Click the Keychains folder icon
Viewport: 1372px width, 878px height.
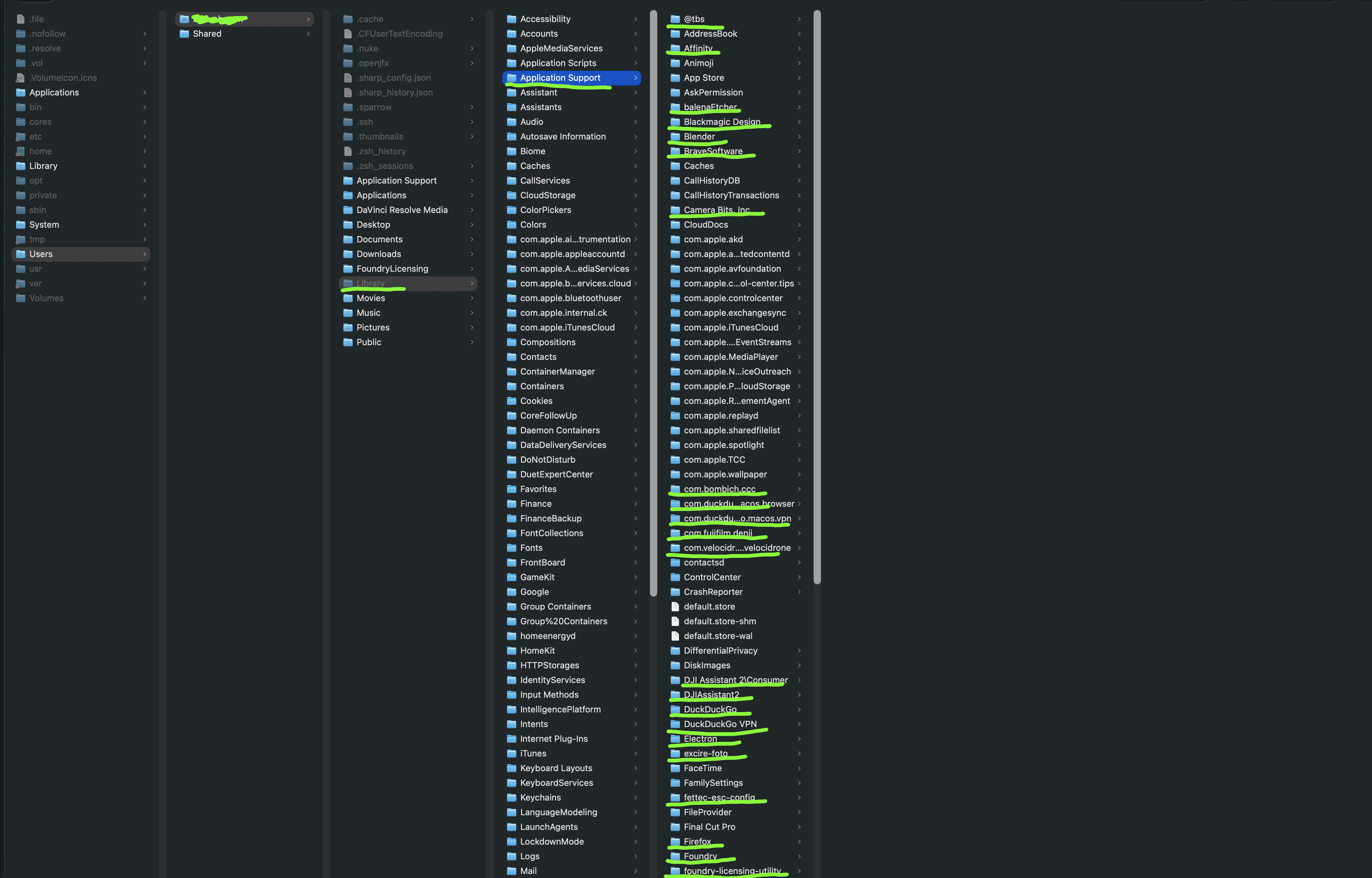[512, 798]
